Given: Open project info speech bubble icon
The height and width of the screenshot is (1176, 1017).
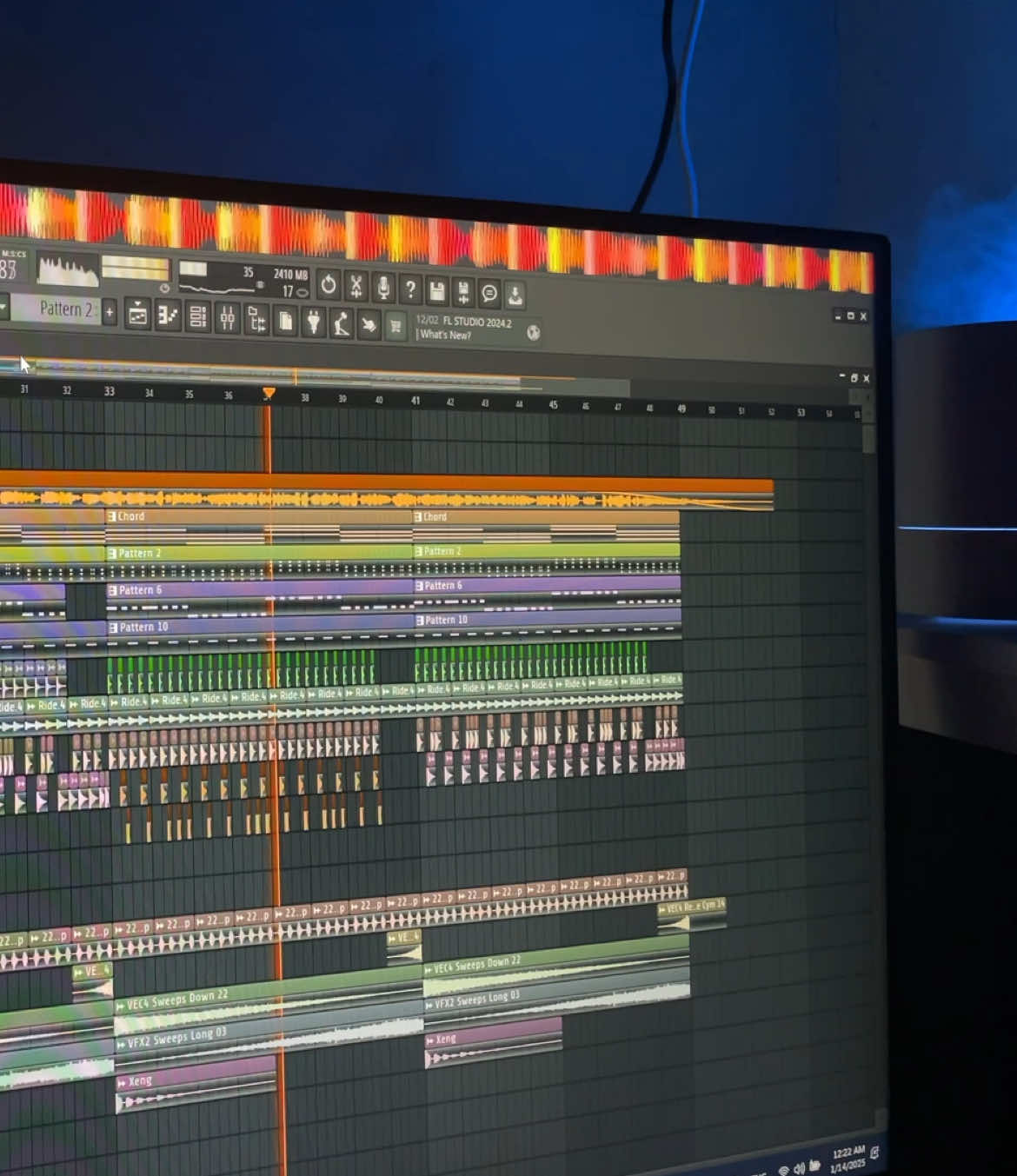Looking at the screenshot, I should (489, 294).
